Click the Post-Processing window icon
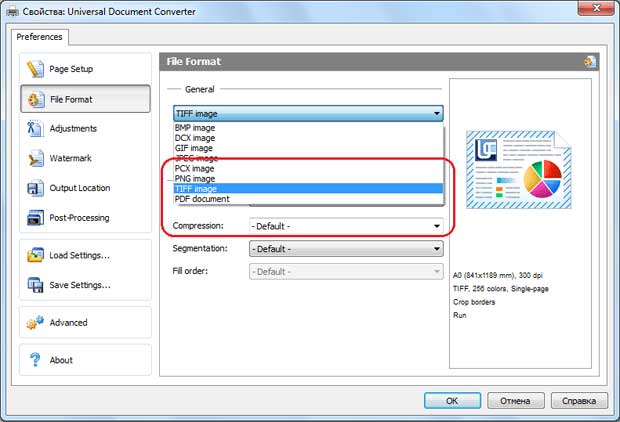Image resolution: width=620 pixels, height=422 pixels. click(35, 218)
